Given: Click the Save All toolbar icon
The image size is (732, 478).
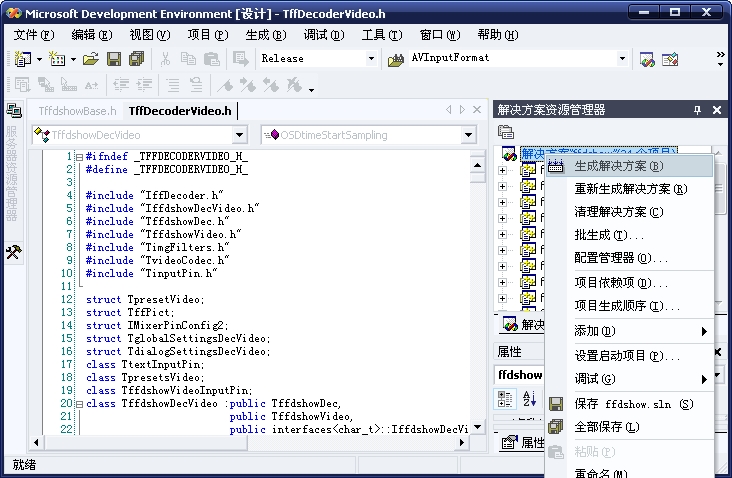Looking at the screenshot, I should 136,59.
